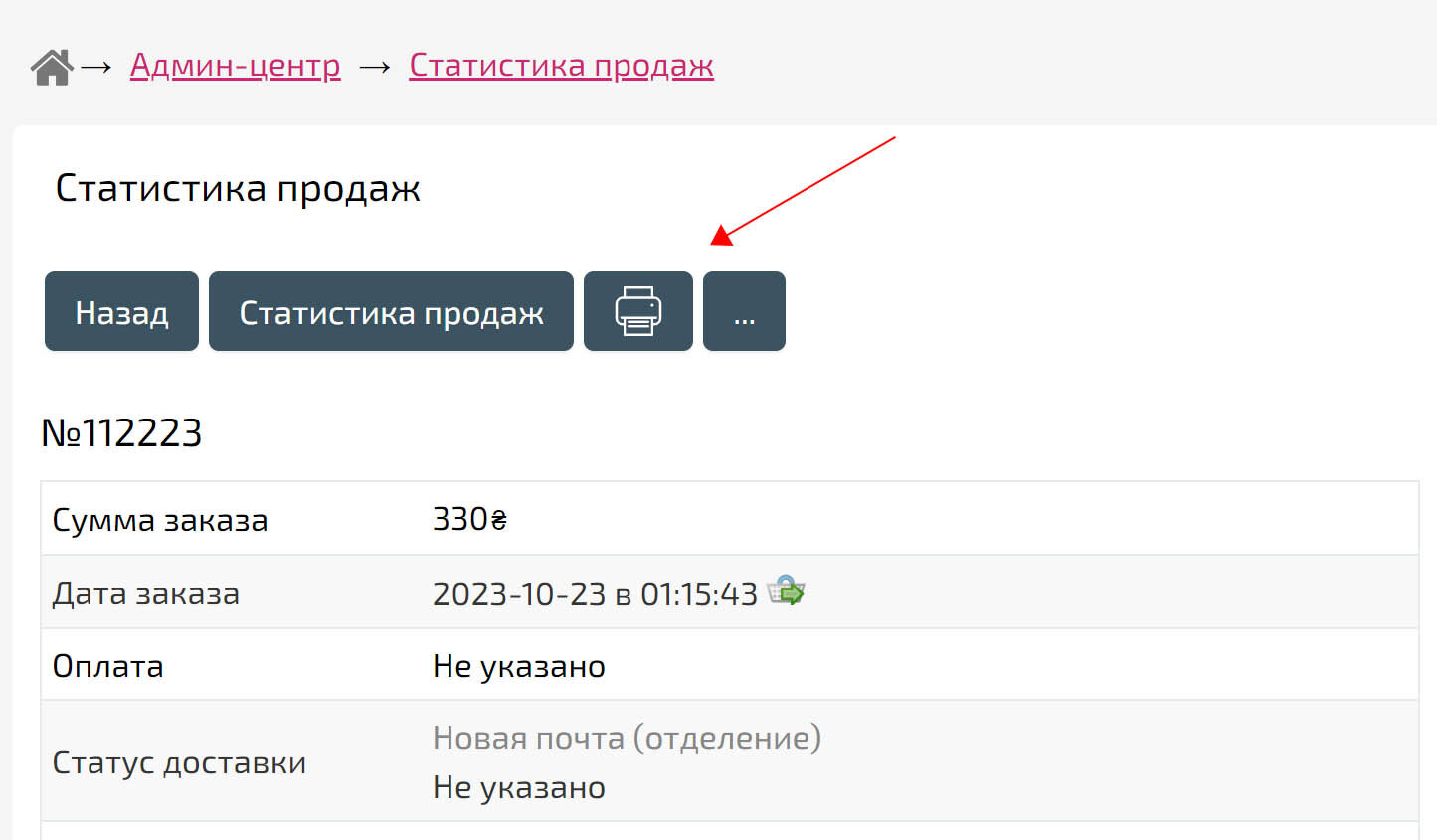This screenshot has height=840, width=1437.
Task: Click the home icon in breadcrumbs
Action: pyautogui.click(x=52, y=68)
